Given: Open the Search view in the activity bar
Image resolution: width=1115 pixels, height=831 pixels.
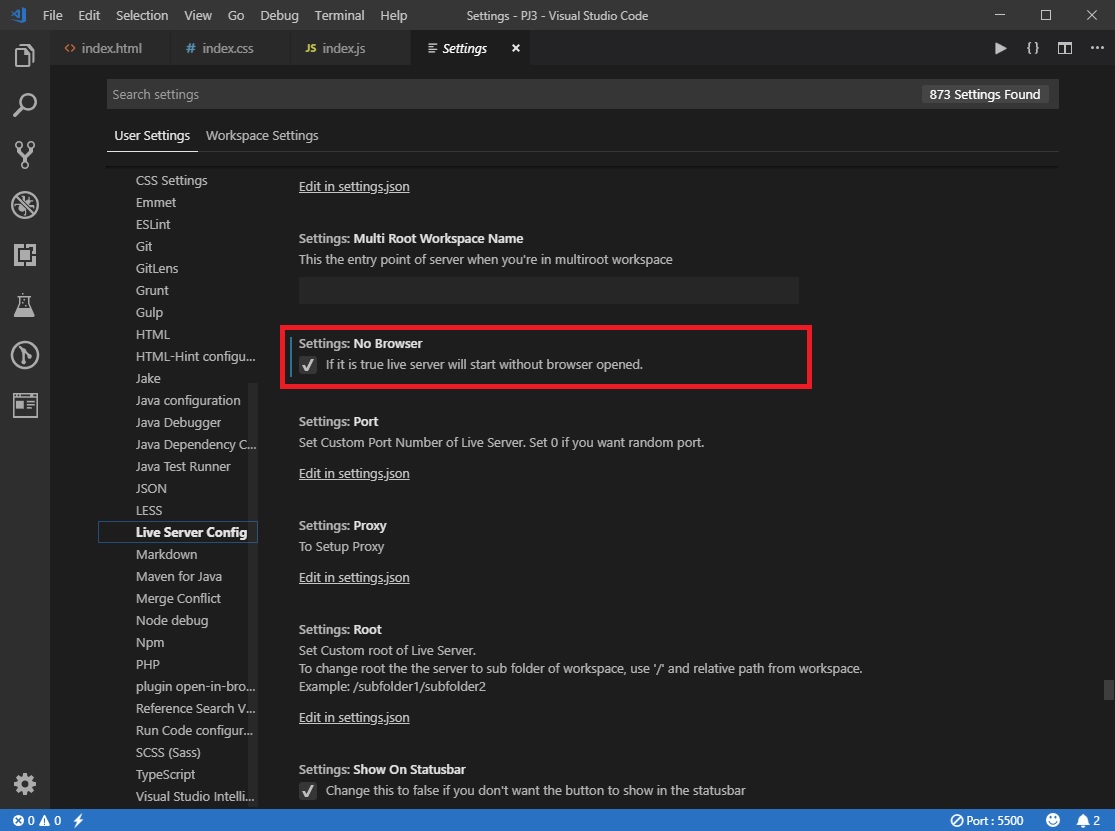Looking at the screenshot, I should tap(24, 105).
